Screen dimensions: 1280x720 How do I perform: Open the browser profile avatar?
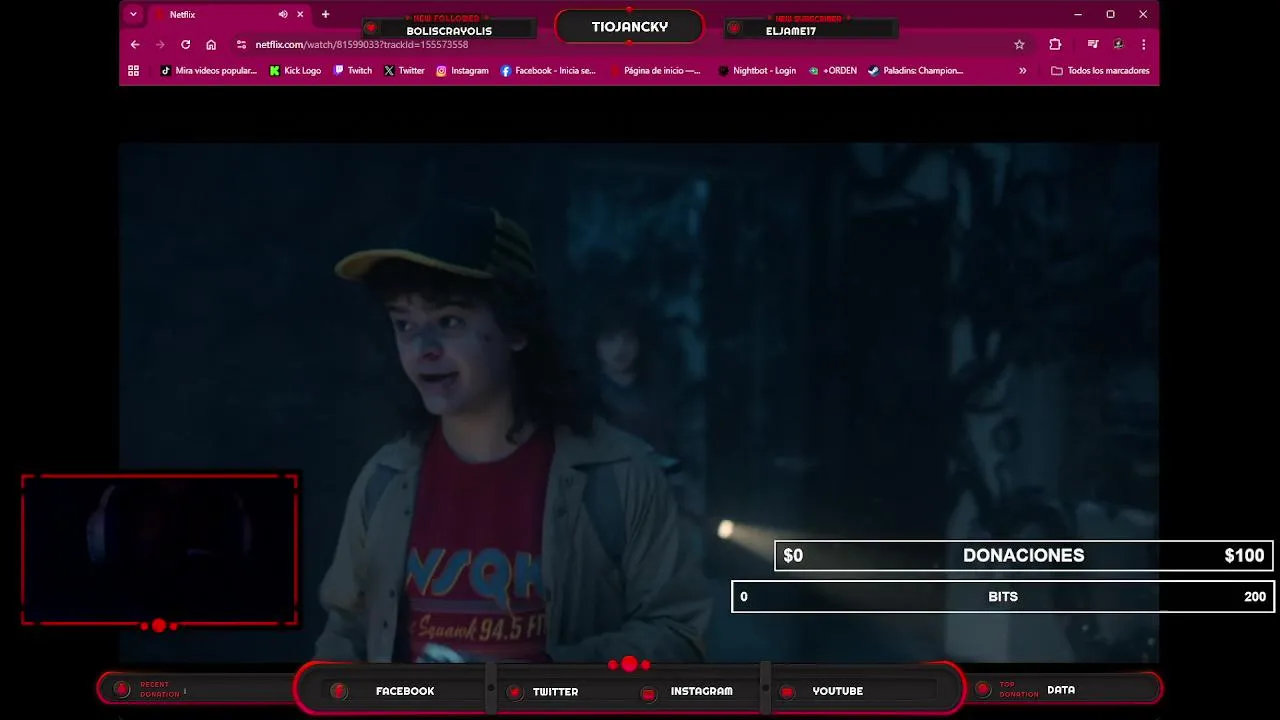click(x=1118, y=44)
